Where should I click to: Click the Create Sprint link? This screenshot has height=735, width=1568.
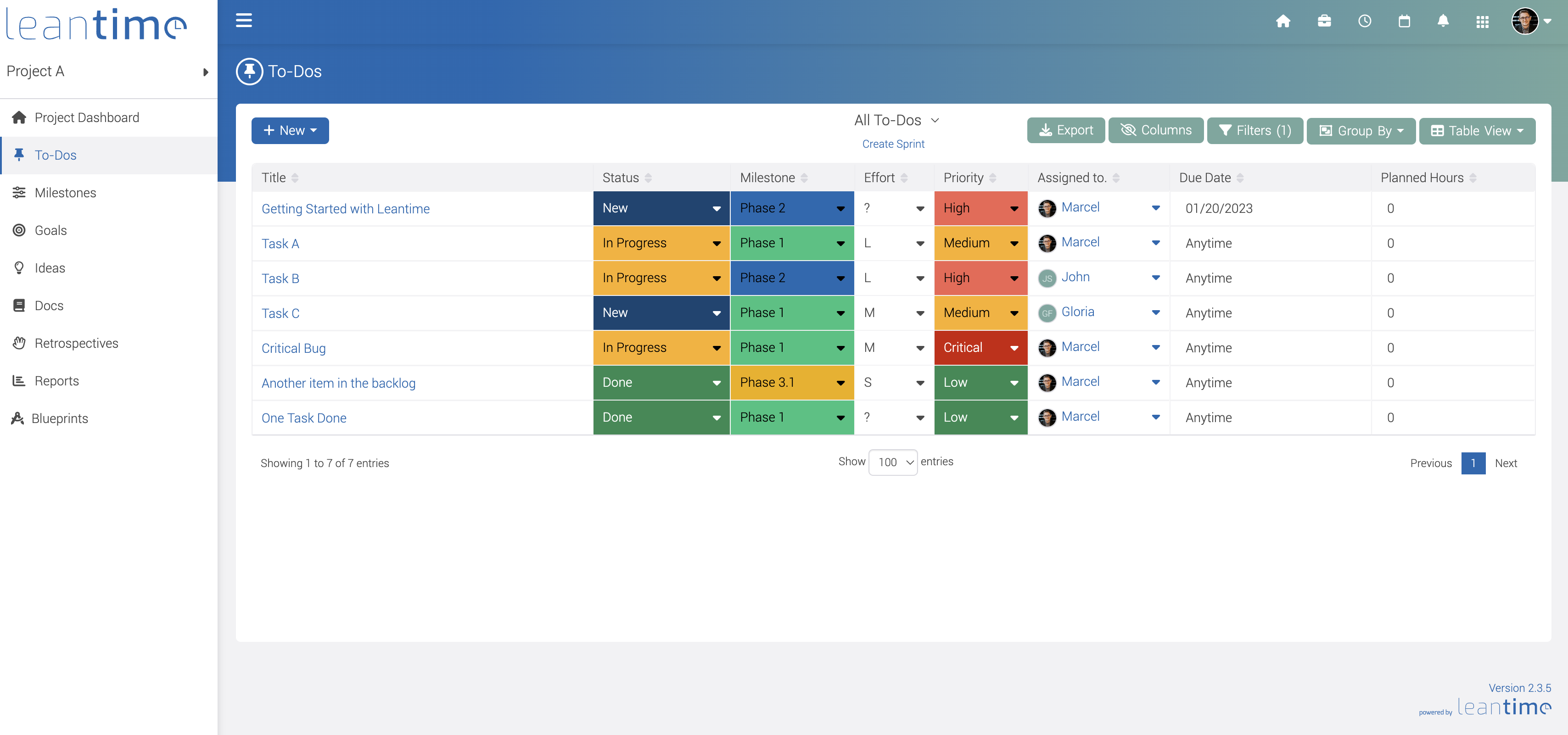point(893,144)
